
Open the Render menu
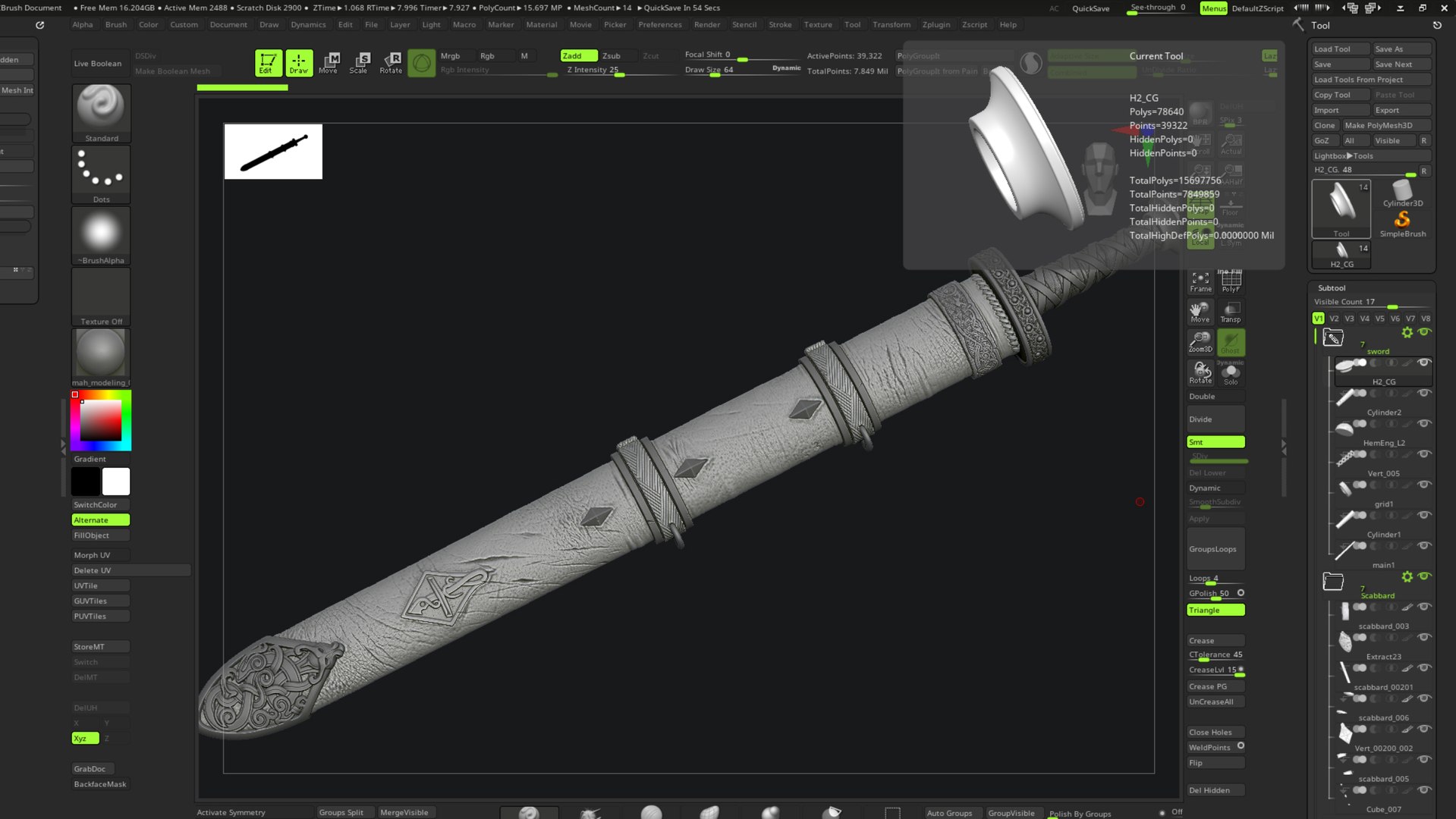click(706, 24)
